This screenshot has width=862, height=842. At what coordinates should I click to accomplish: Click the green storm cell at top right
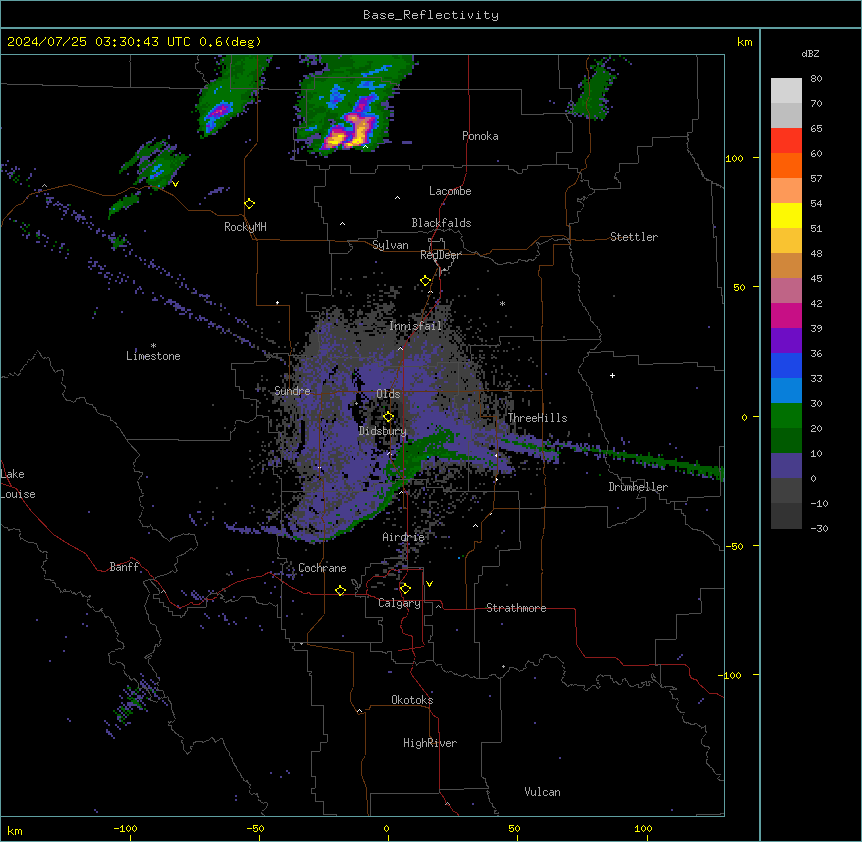point(593,90)
